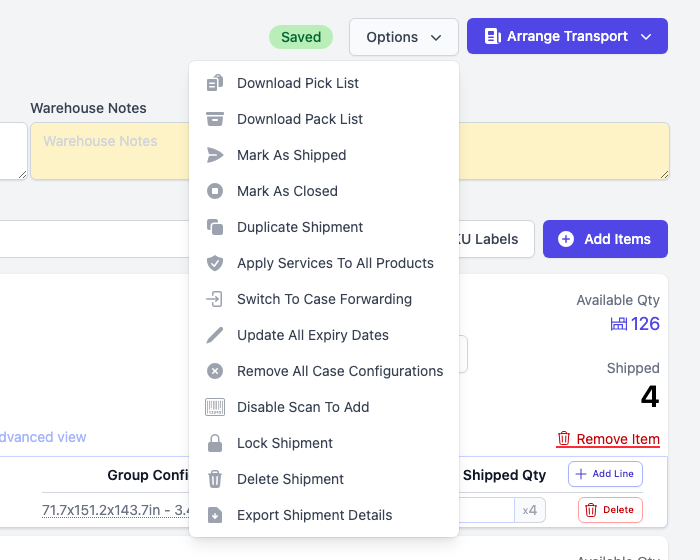The width and height of the screenshot is (700, 560).
Task: Click the Shipped Qty input field
Action: 487,510
